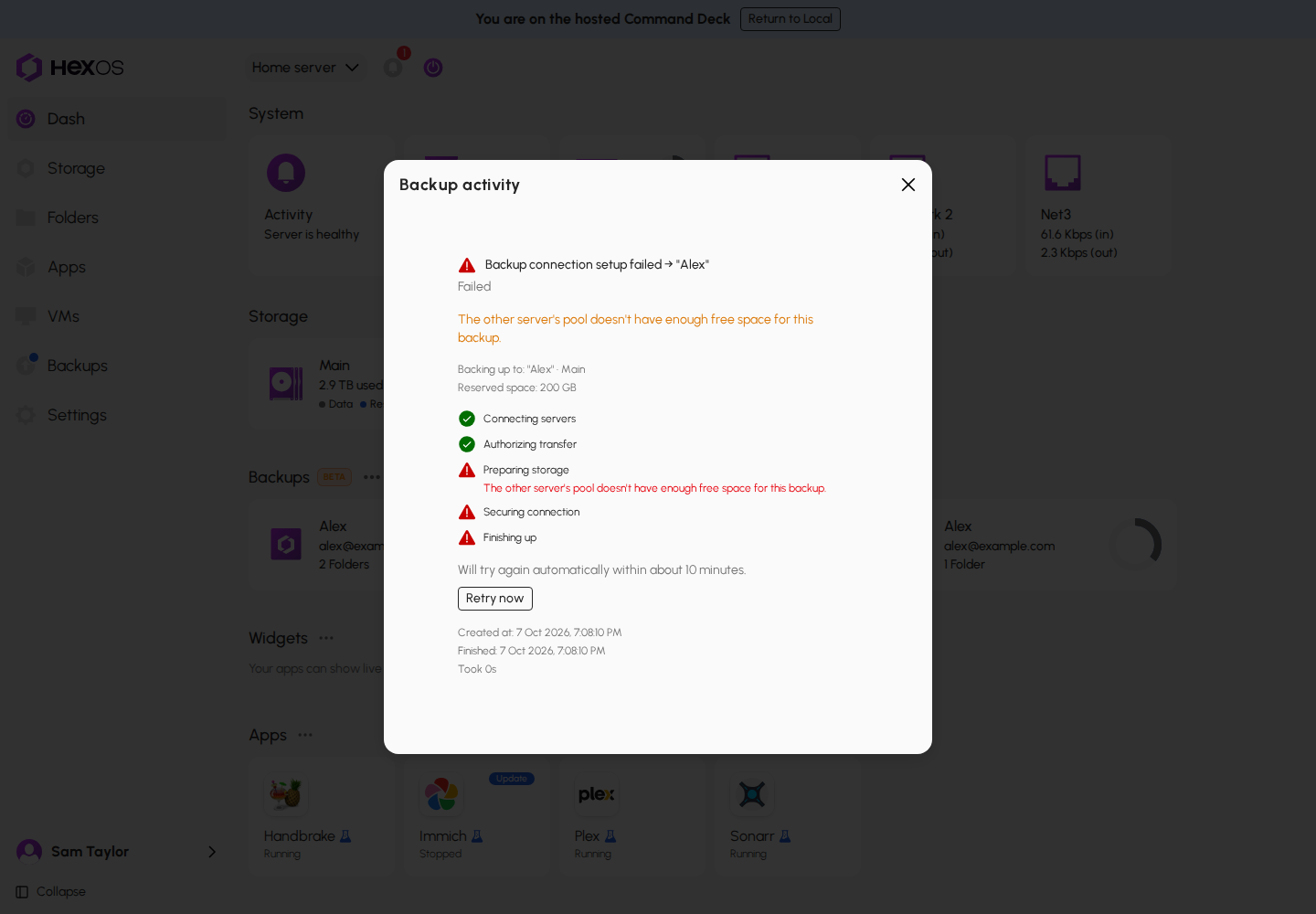Open the Plex app icon
The width and height of the screenshot is (1316, 914).
(597, 795)
